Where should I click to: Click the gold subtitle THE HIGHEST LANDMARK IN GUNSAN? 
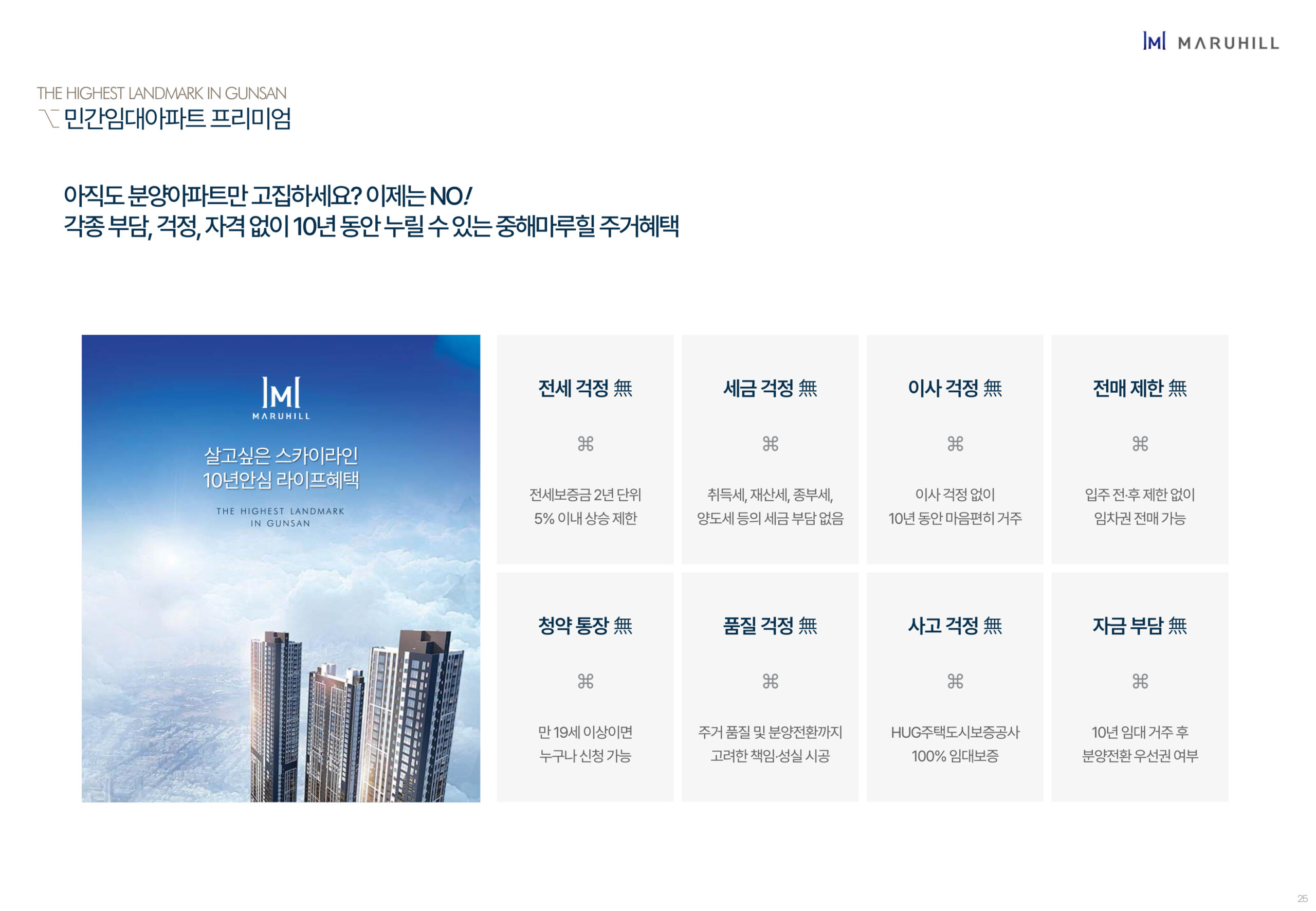click(x=161, y=93)
